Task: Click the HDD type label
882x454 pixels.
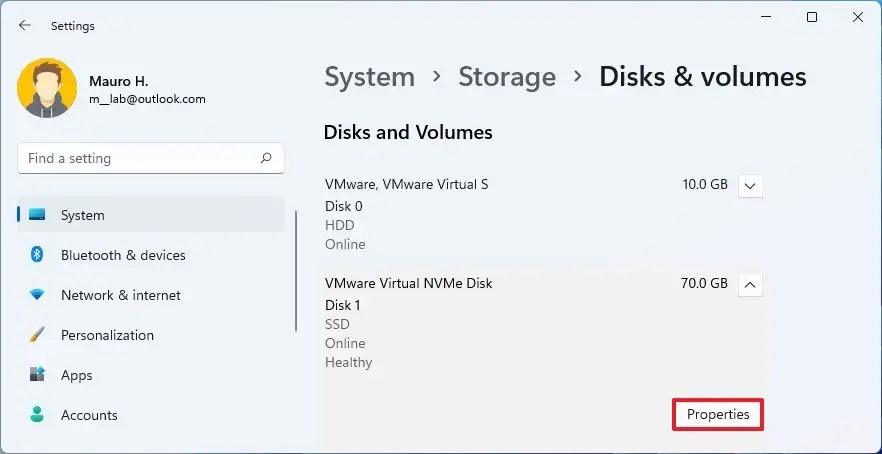Action: tap(340, 226)
